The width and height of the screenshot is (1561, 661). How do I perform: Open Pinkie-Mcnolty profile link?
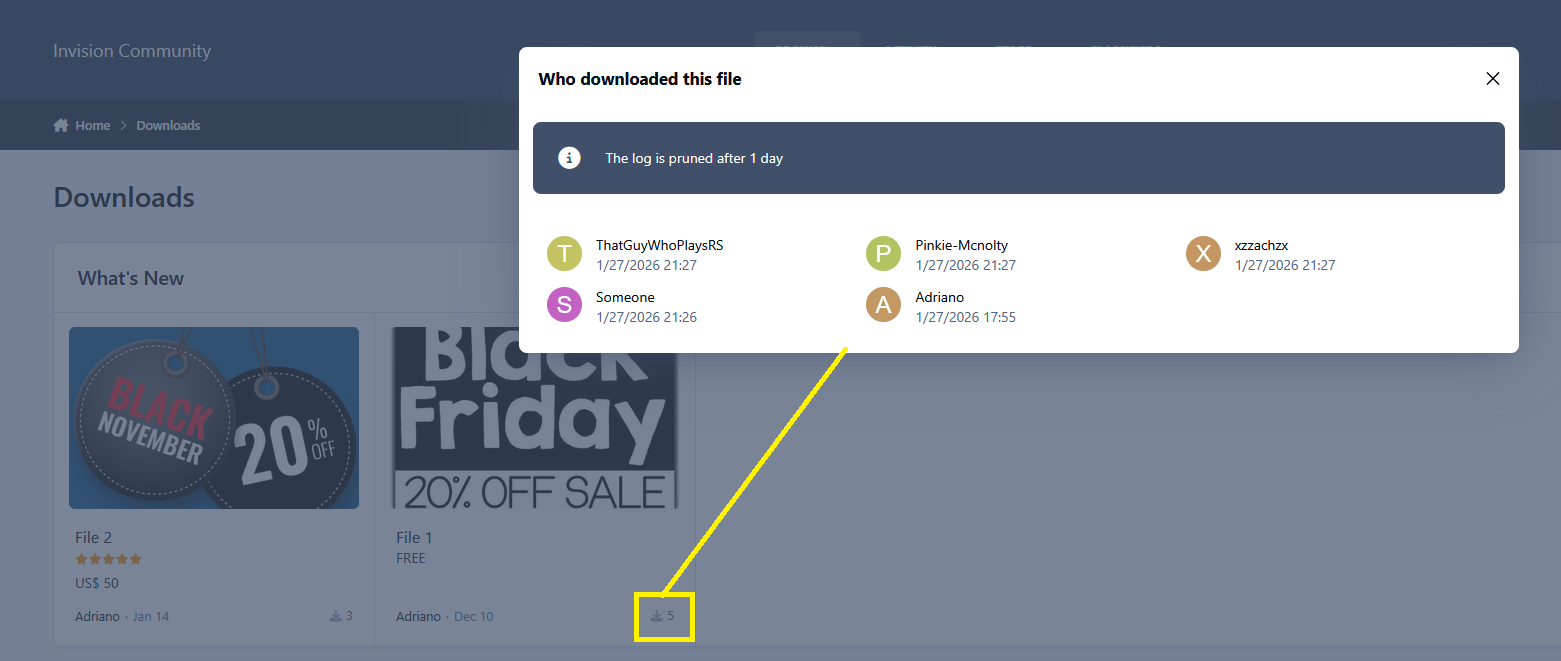click(x=961, y=245)
